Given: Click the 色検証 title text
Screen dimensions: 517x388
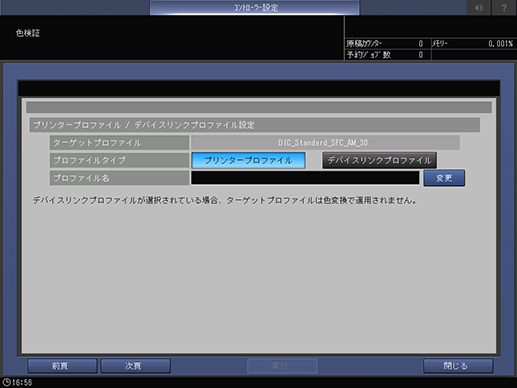Looking at the screenshot, I should tap(28, 33).
